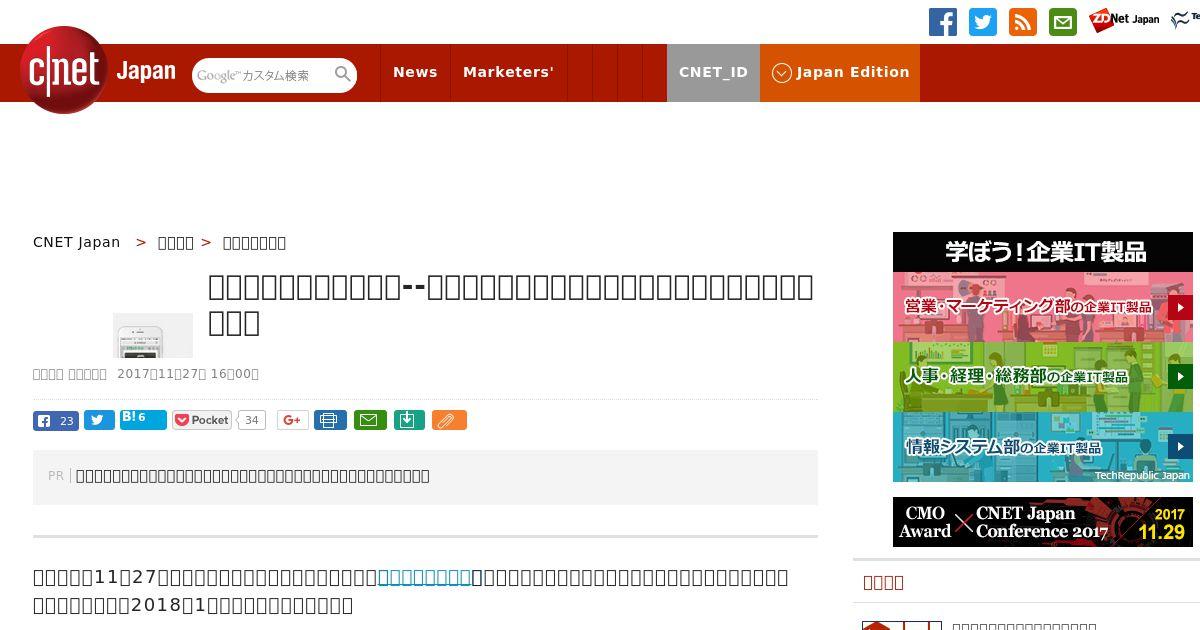Open the Facebook icon in top bar
Screen dimensions: 1200x630
[943, 22]
